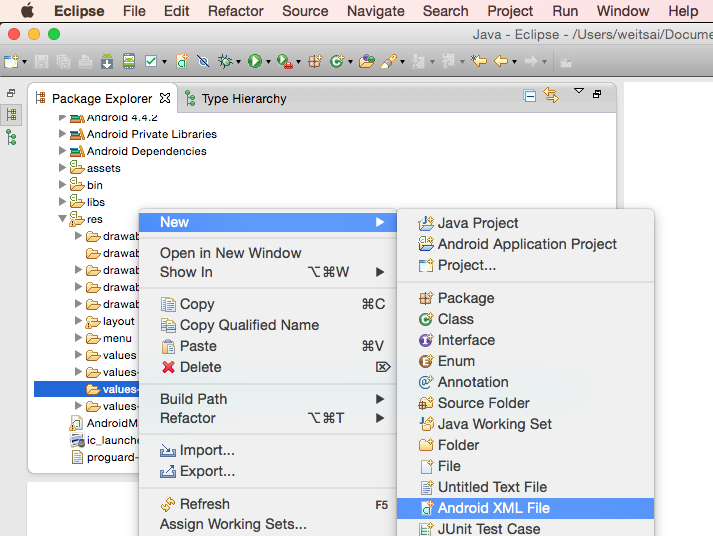Open the Android Virtual Device Manager icon
The image size is (713, 536).
(129, 61)
